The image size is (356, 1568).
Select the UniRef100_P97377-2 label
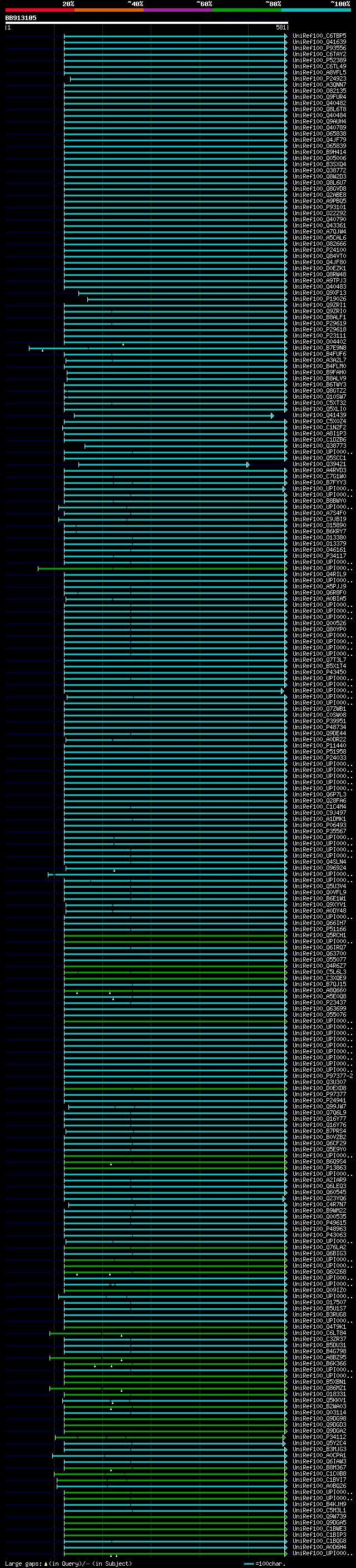coord(323,1076)
